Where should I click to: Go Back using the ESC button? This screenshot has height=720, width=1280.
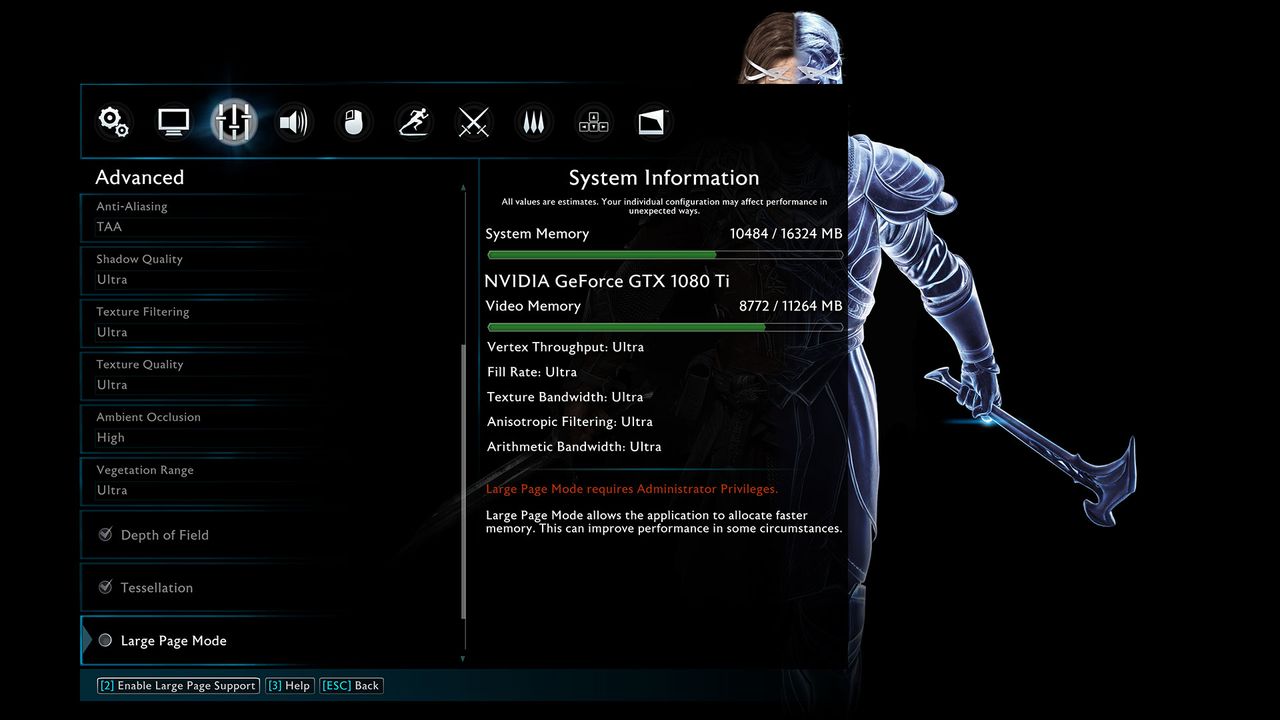(x=351, y=686)
